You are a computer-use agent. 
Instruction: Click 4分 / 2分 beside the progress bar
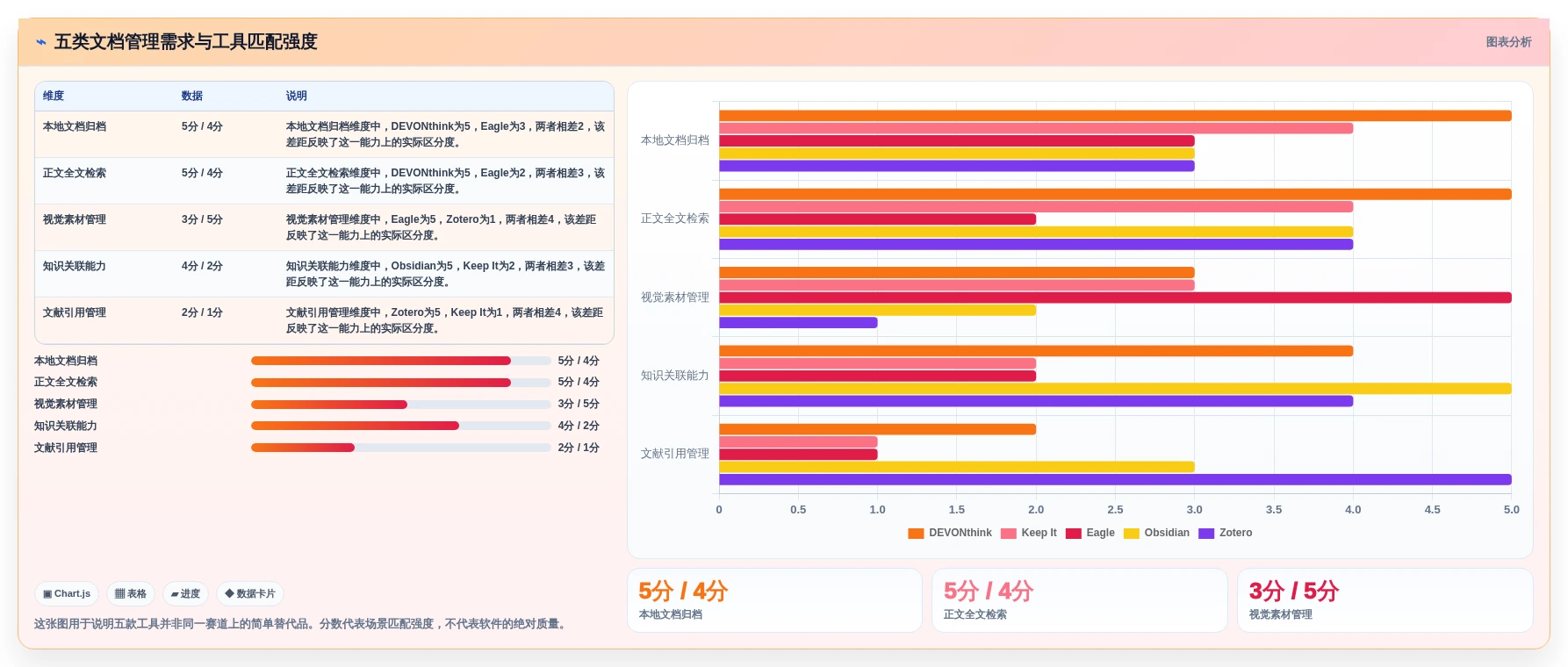click(x=579, y=426)
